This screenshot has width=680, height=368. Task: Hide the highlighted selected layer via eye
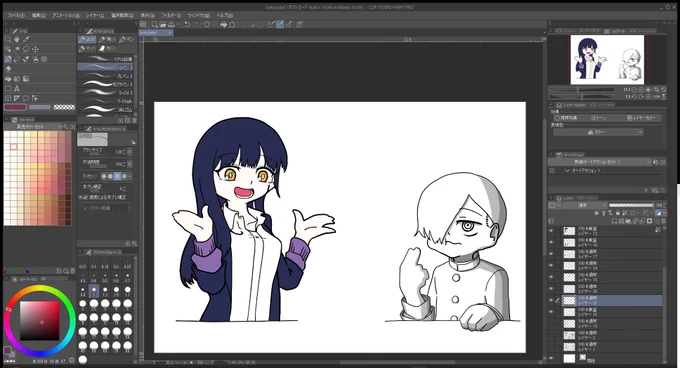(x=551, y=300)
